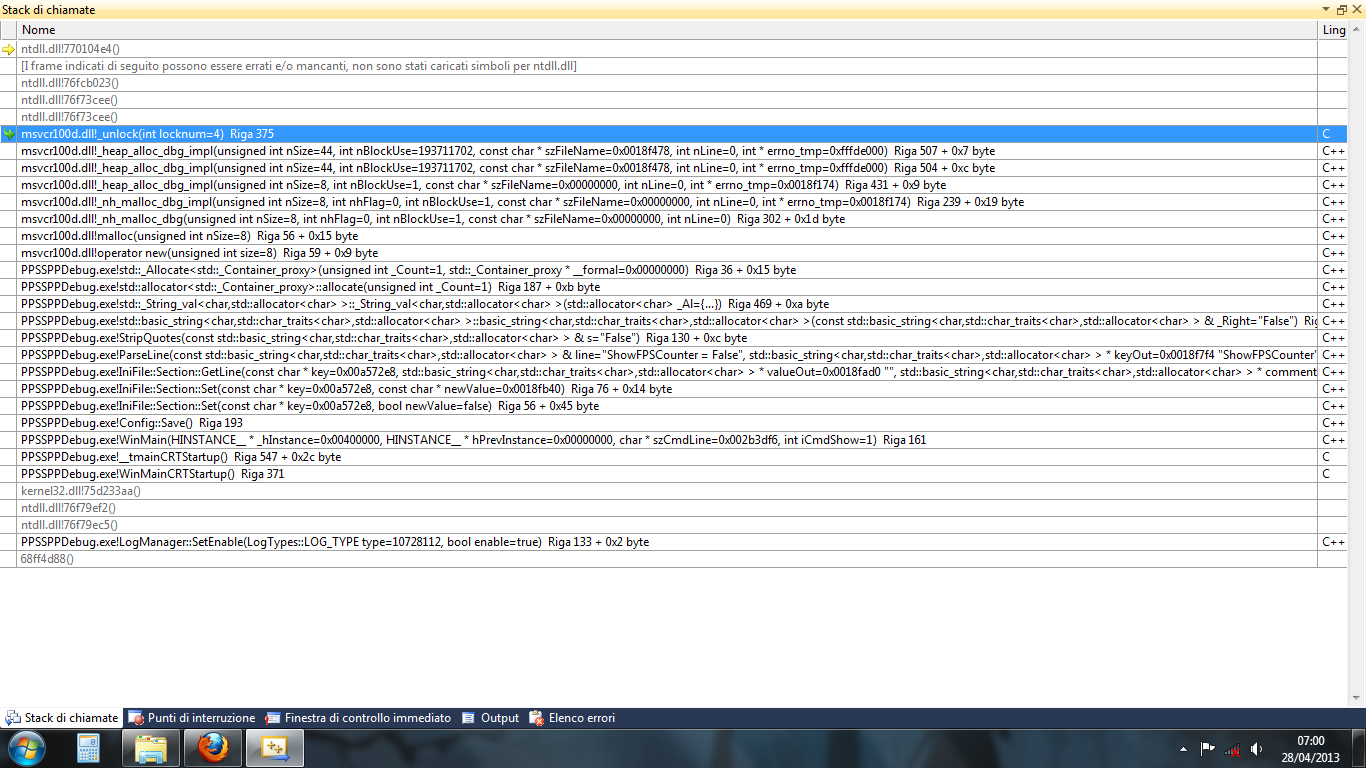Open the Finestra di controllo immediato tab

pos(358,718)
